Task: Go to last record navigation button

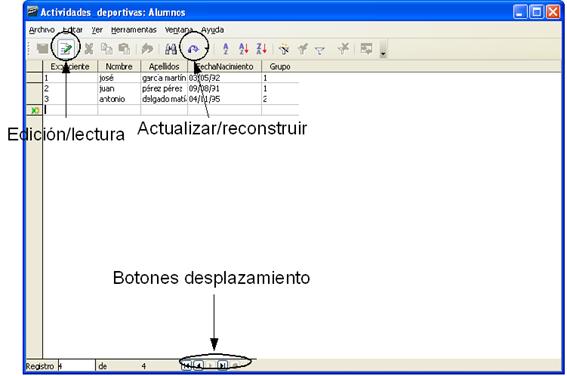Action: point(223,366)
